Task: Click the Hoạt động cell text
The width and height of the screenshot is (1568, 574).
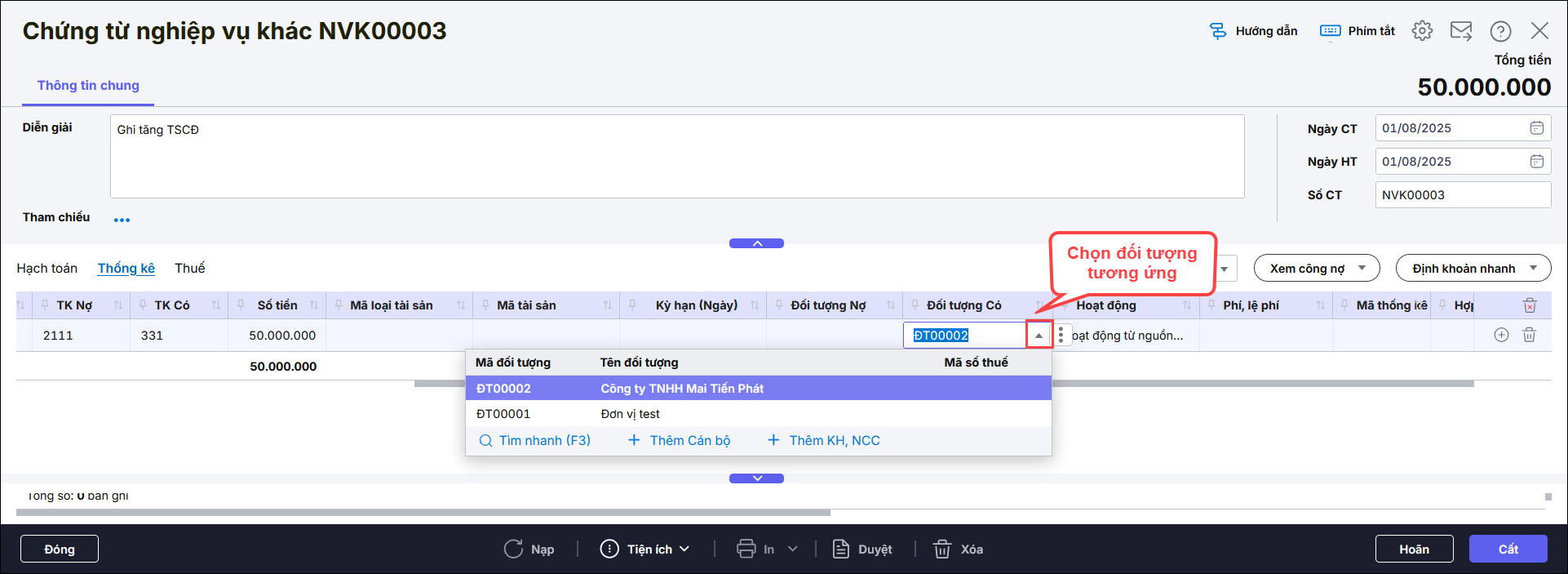Action: (x=1127, y=336)
